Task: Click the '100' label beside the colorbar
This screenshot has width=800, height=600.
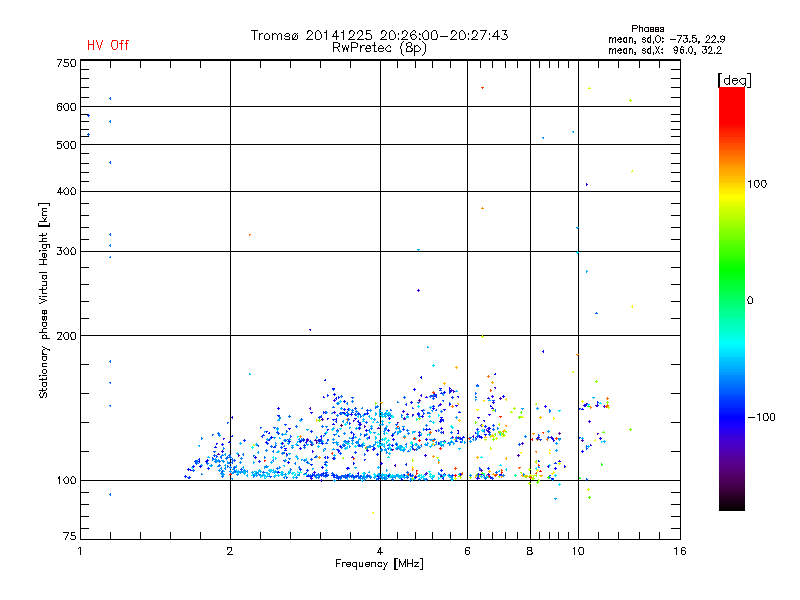Action: click(757, 184)
